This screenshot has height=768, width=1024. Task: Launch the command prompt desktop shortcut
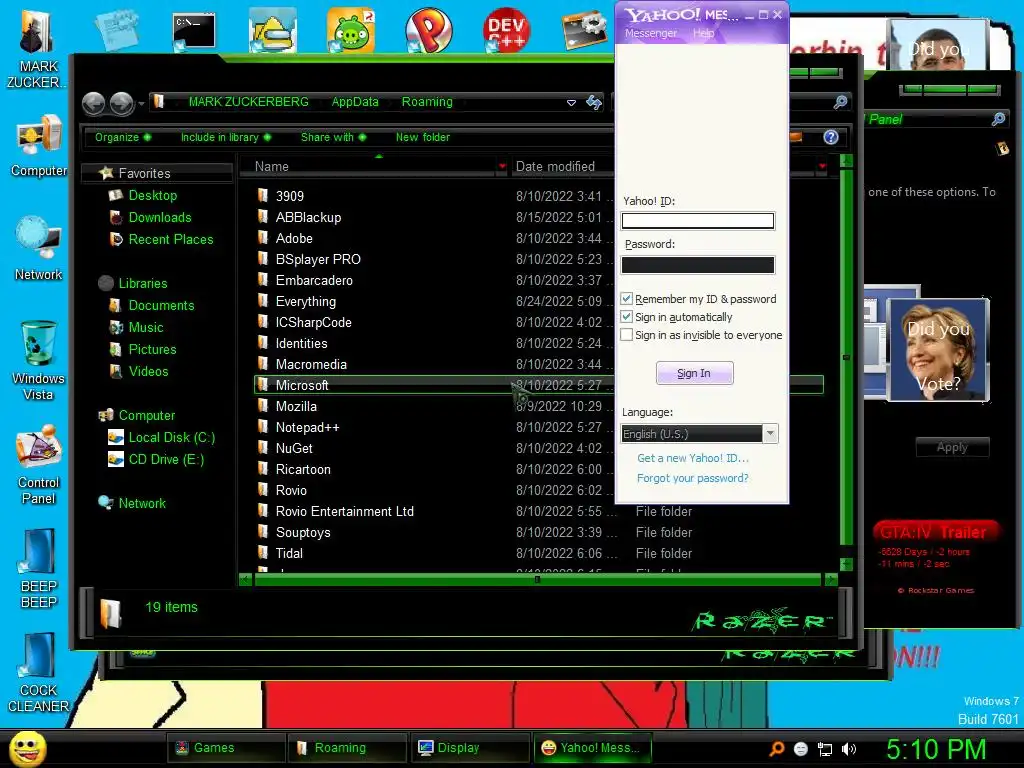click(194, 31)
